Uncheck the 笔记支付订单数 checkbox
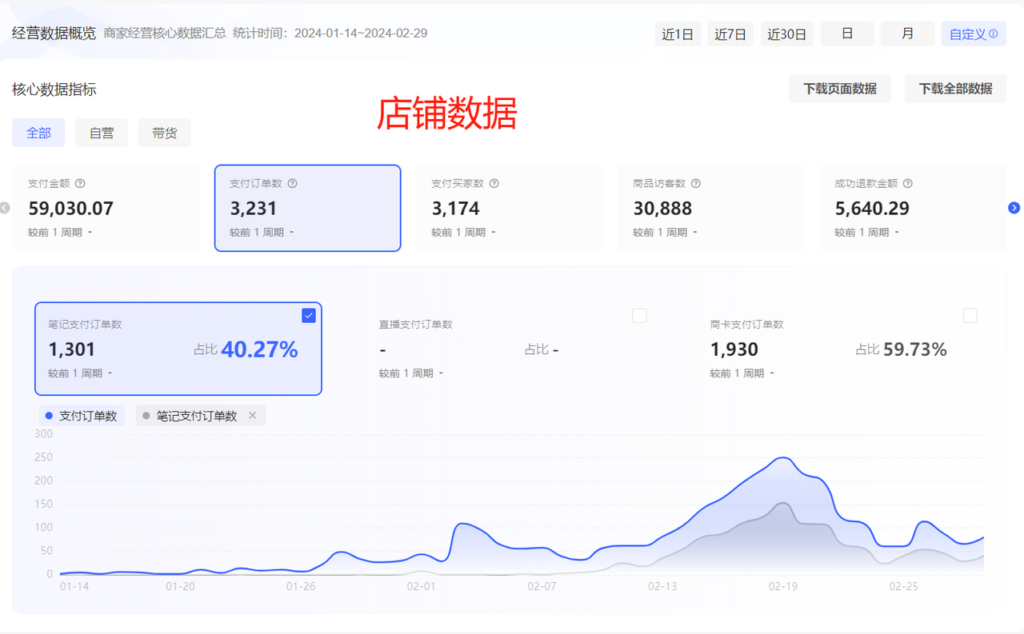The width and height of the screenshot is (1024, 634). (308, 315)
